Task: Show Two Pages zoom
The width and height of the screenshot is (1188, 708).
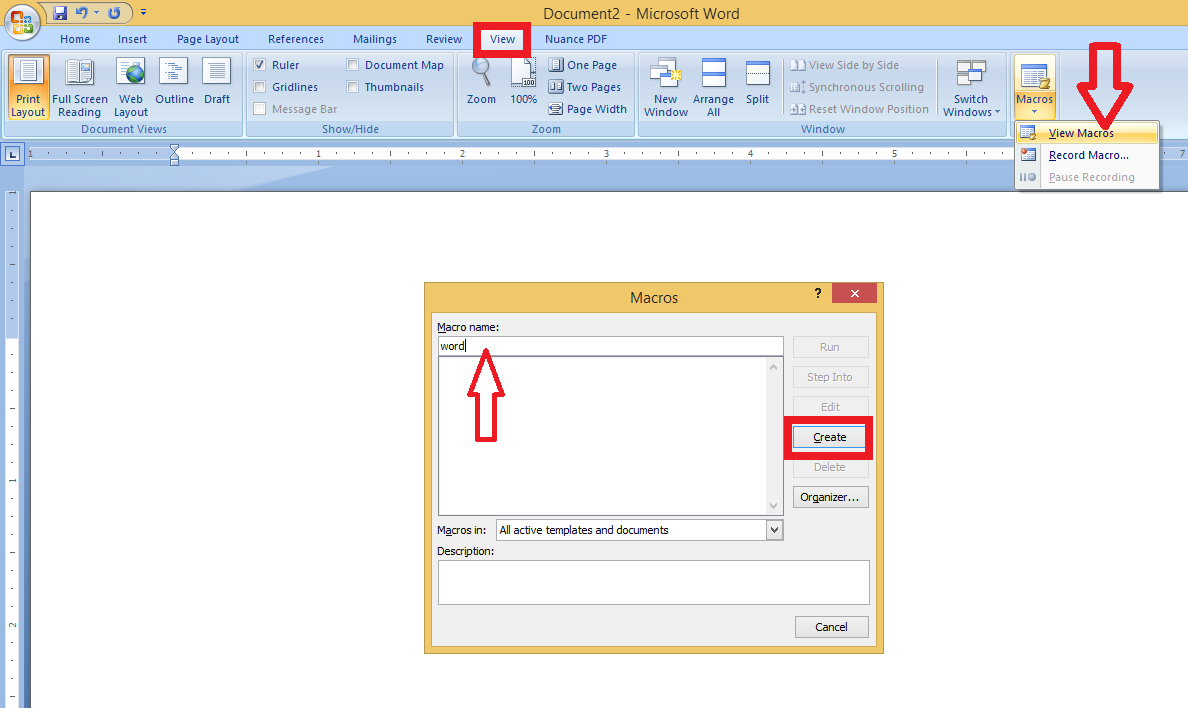Action: [x=584, y=87]
